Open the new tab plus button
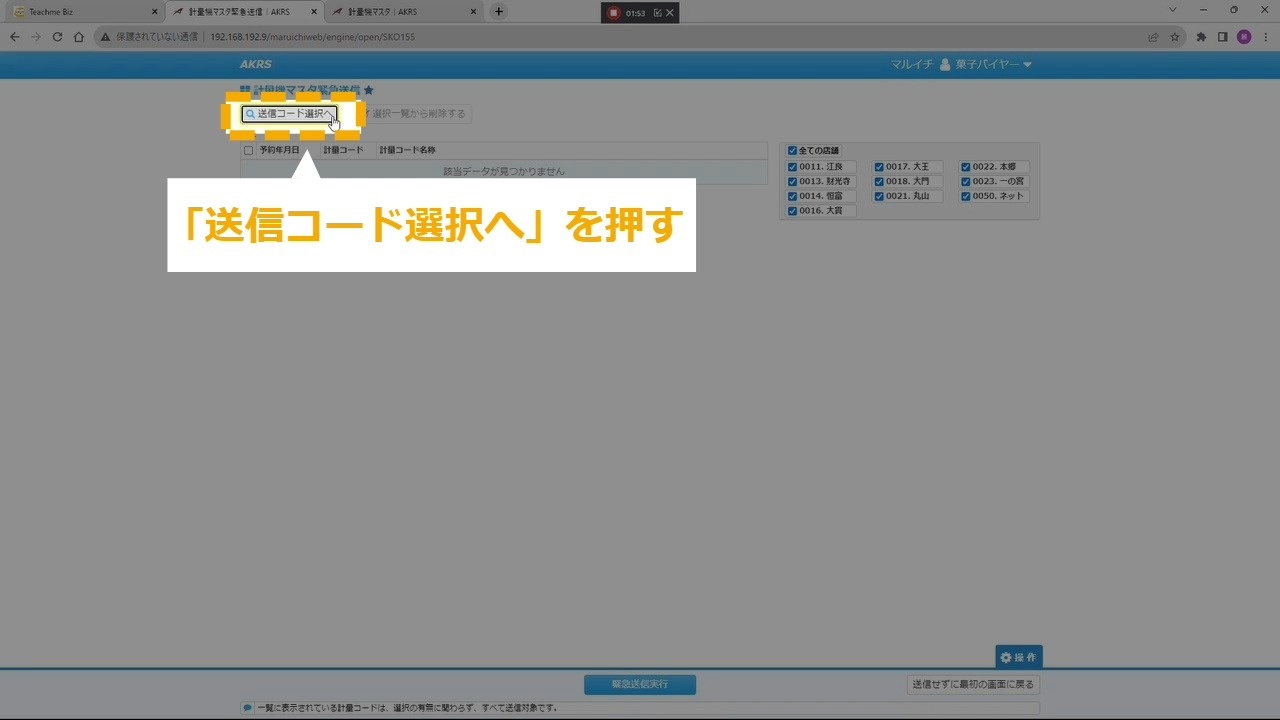Viewport: 1280px width, 720px height. click(x=499, y=12)
